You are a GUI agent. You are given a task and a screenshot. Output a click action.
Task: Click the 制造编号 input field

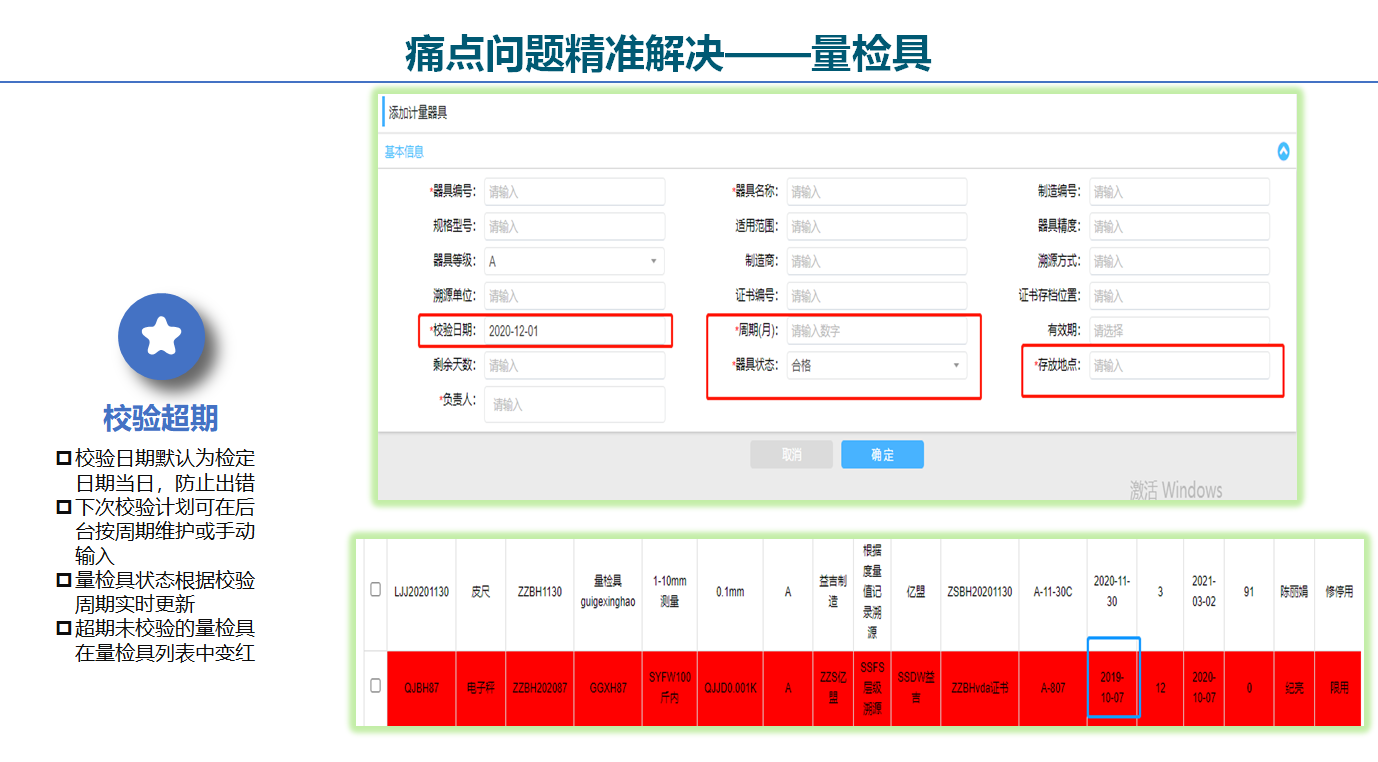point(1179,192)
